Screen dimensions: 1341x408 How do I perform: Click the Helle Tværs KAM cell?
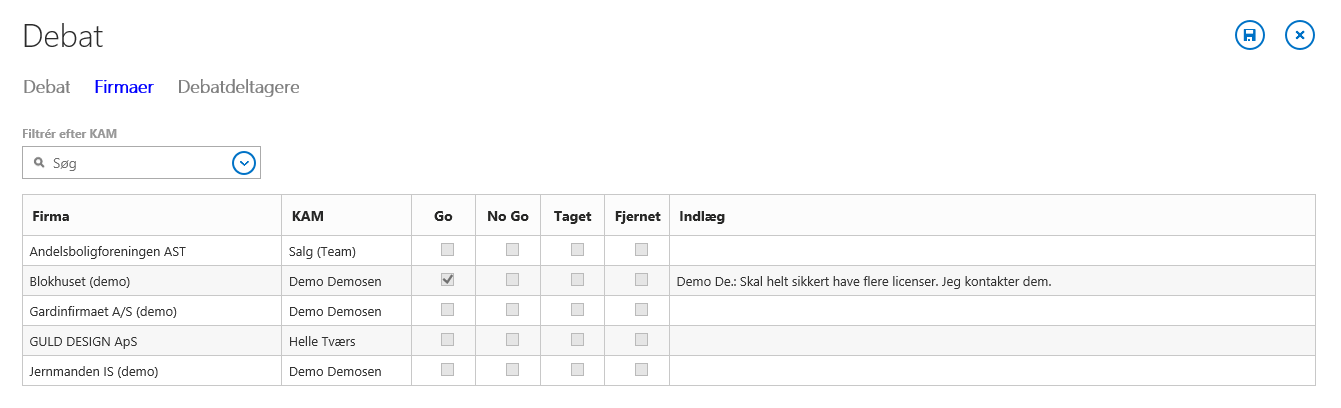(x=322, y=341)
